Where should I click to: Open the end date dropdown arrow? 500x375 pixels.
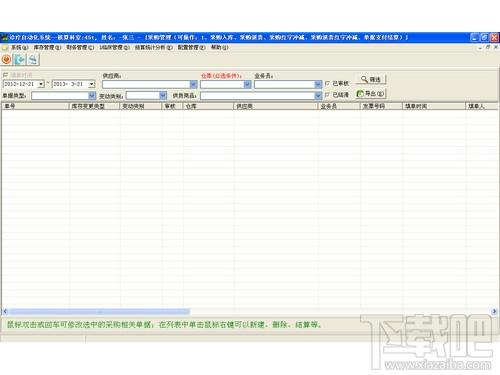click(x=92, y=84)
